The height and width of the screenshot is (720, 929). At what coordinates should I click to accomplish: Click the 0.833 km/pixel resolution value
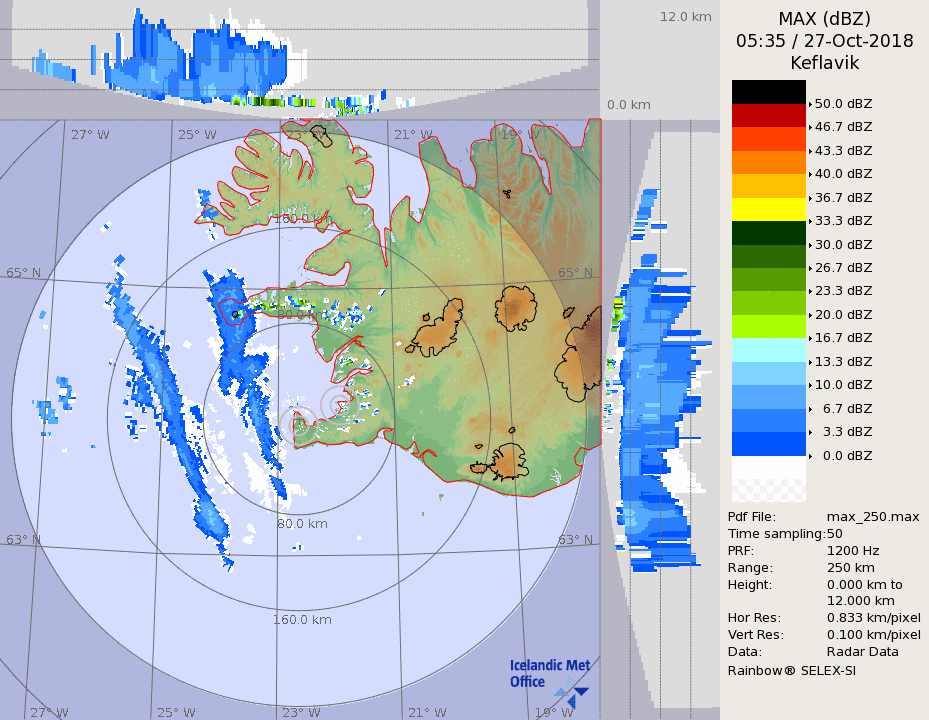[x=873, y=618]
